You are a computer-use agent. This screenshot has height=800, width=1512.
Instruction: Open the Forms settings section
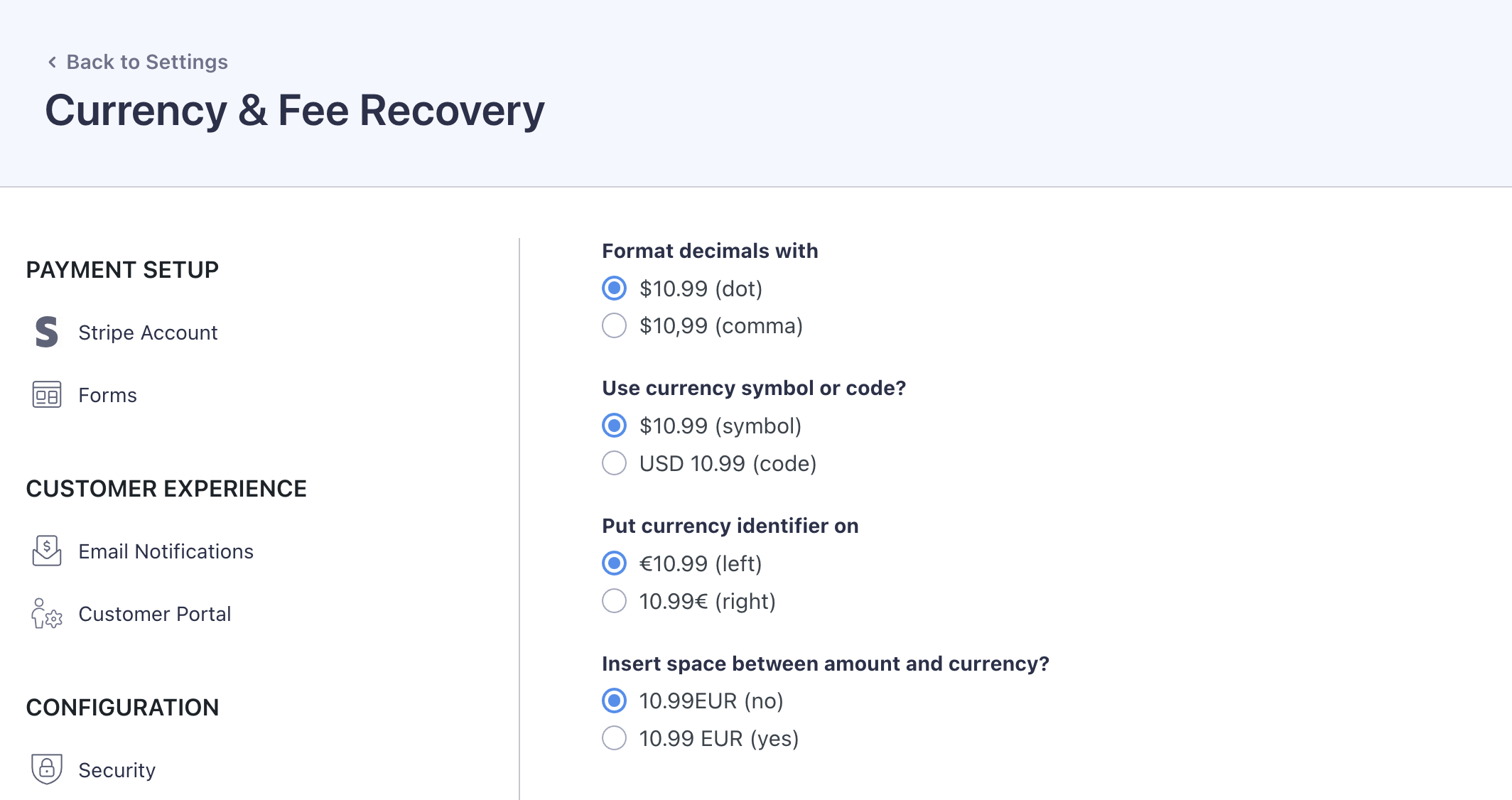point(107,395)
